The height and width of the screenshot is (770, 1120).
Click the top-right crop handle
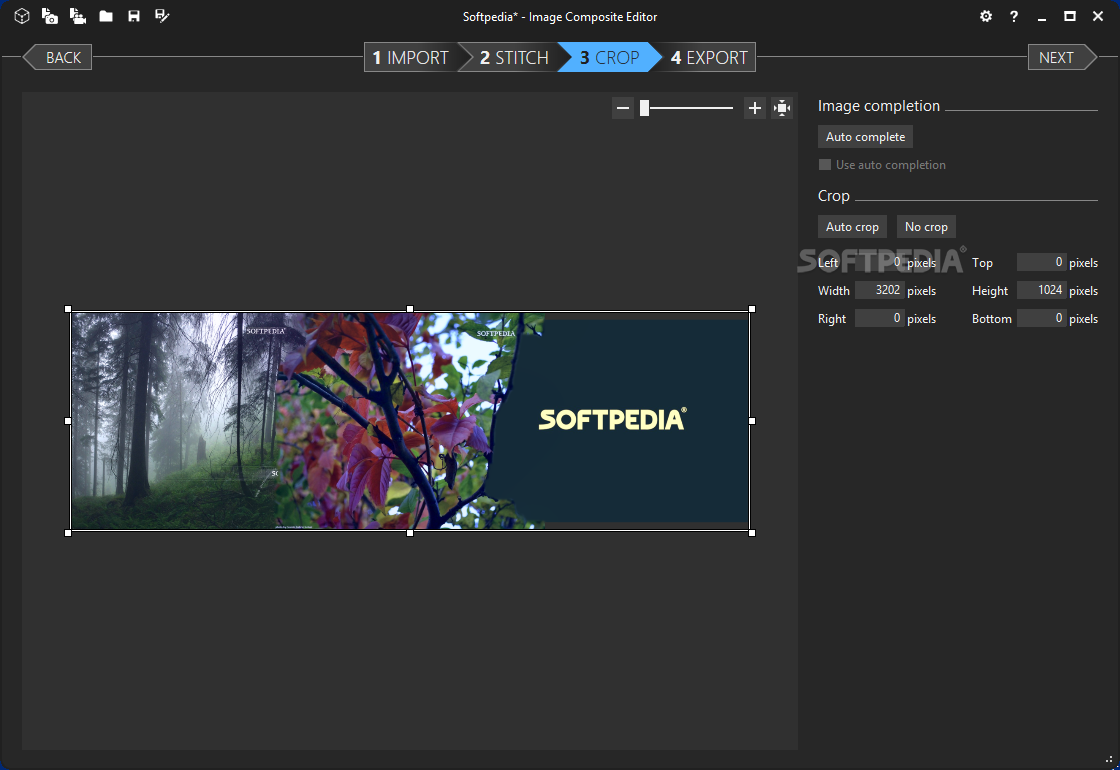pos(752,309)
